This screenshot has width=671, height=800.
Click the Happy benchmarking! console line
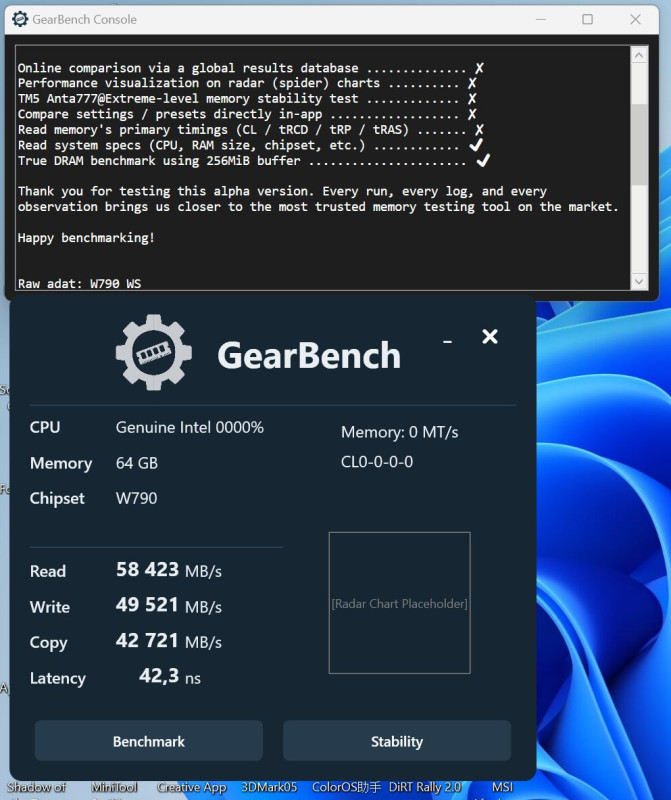click(x=86, y=238)
